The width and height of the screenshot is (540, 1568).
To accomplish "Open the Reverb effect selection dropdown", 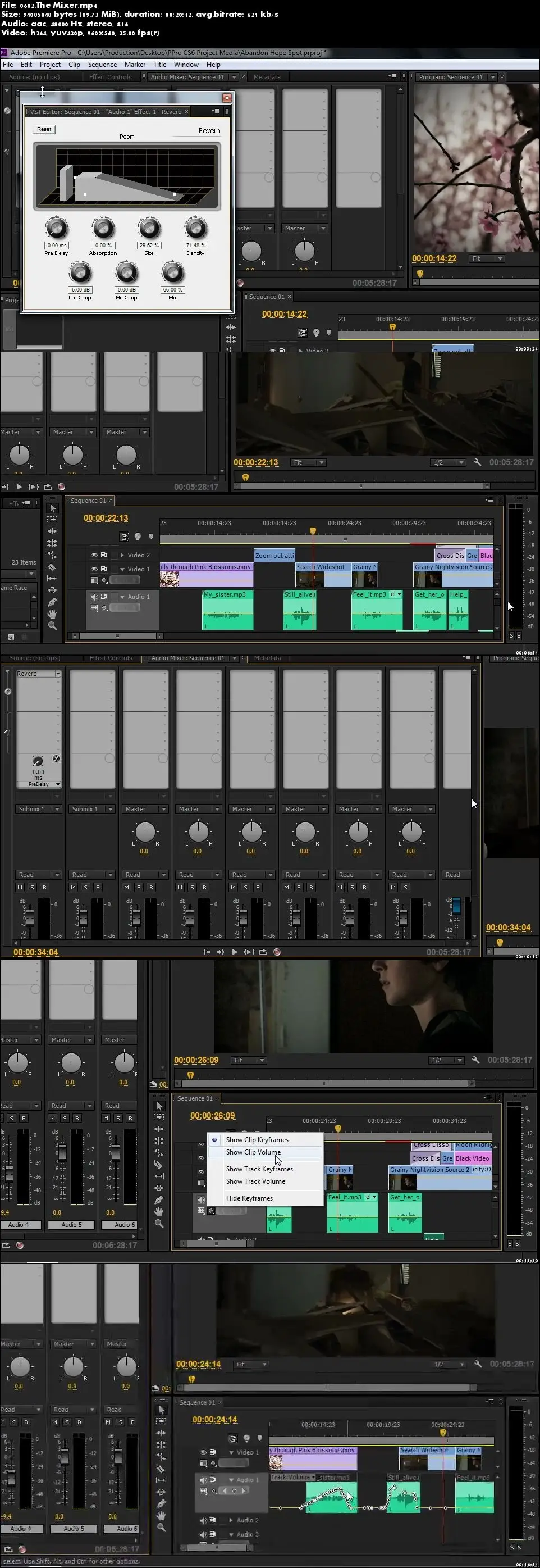I will pos(58,674).
